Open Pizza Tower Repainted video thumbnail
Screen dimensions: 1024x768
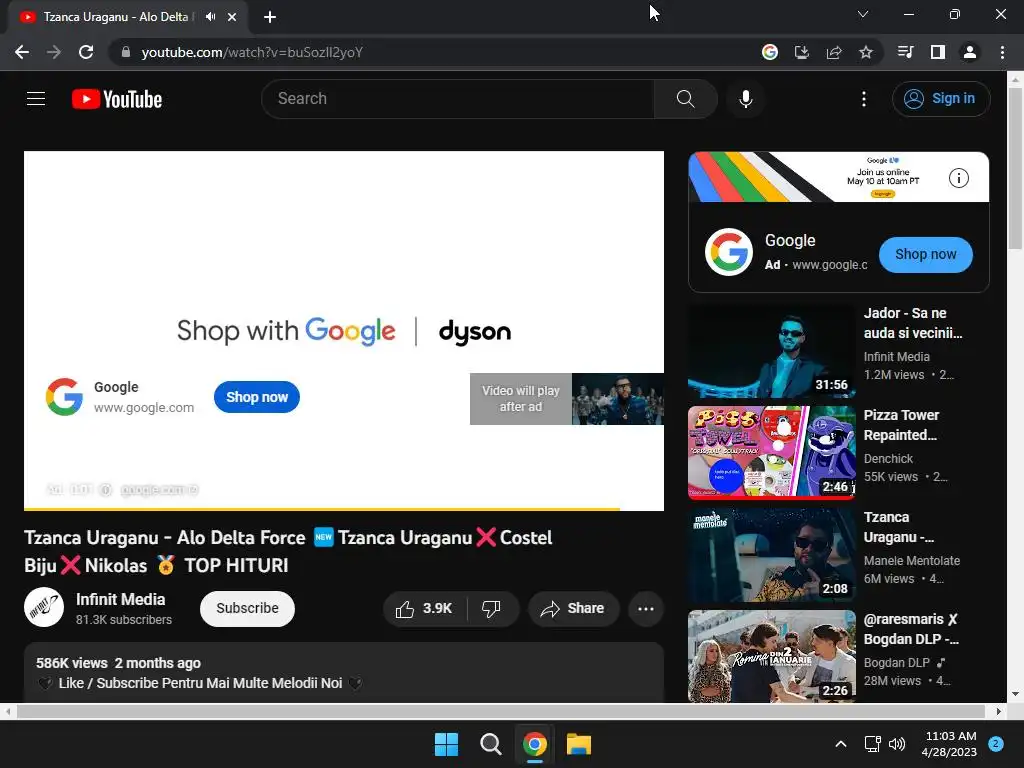(x=771, y=453)
